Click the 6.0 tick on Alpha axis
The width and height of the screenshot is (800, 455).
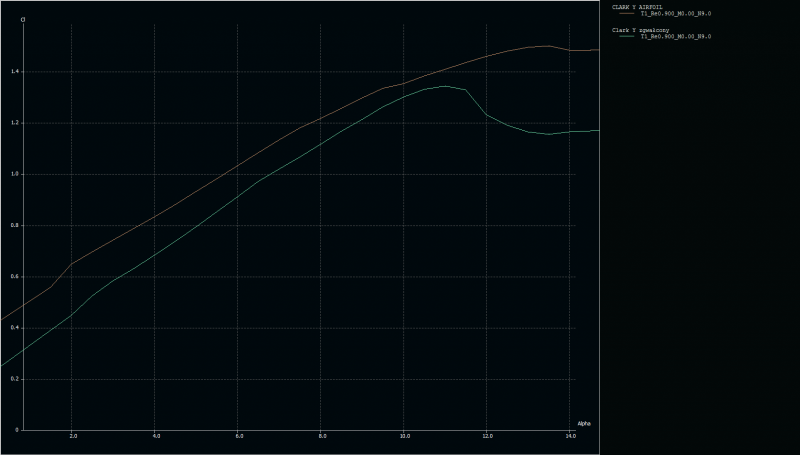239,437
